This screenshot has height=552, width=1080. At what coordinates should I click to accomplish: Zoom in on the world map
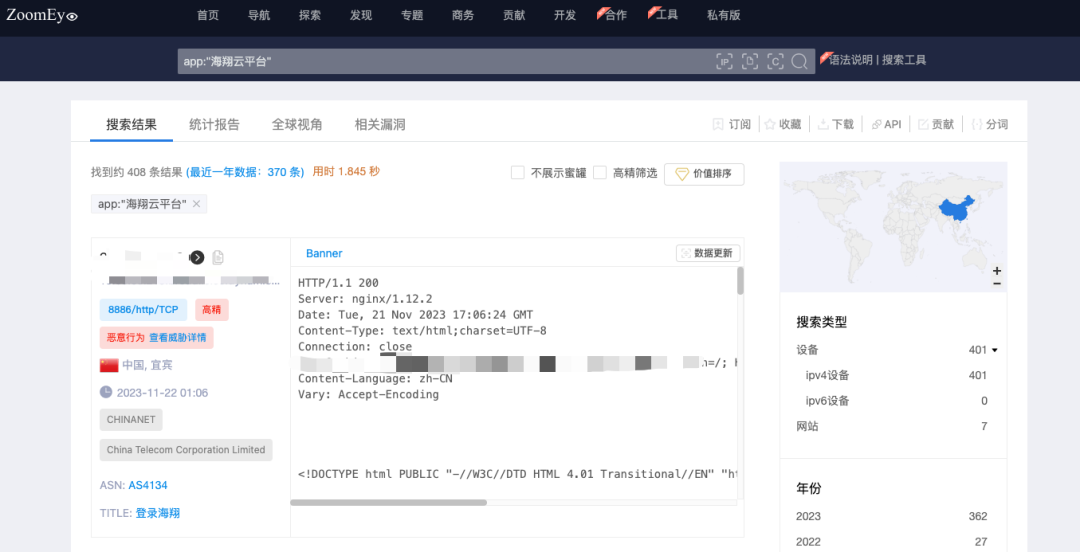point(997,271)
